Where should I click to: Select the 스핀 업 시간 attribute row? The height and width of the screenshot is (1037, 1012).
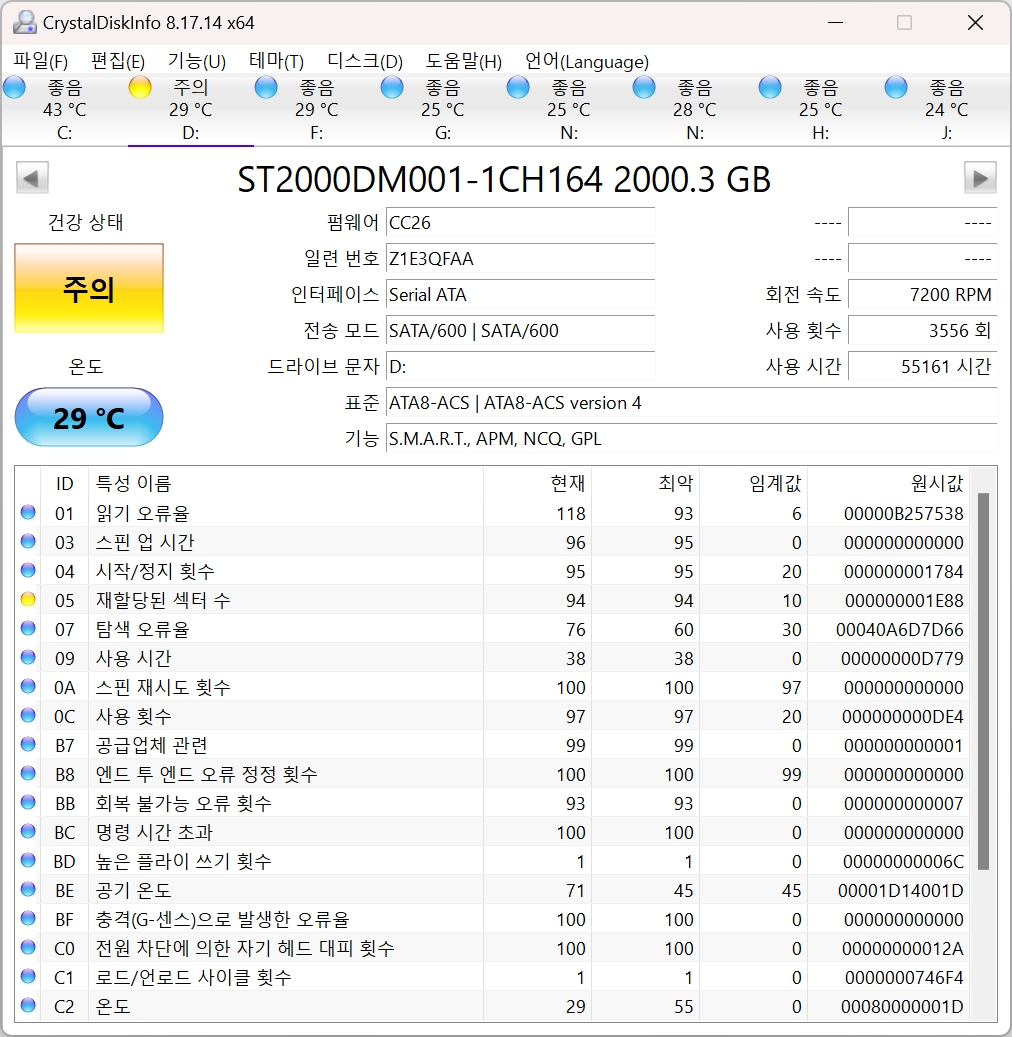492,542
